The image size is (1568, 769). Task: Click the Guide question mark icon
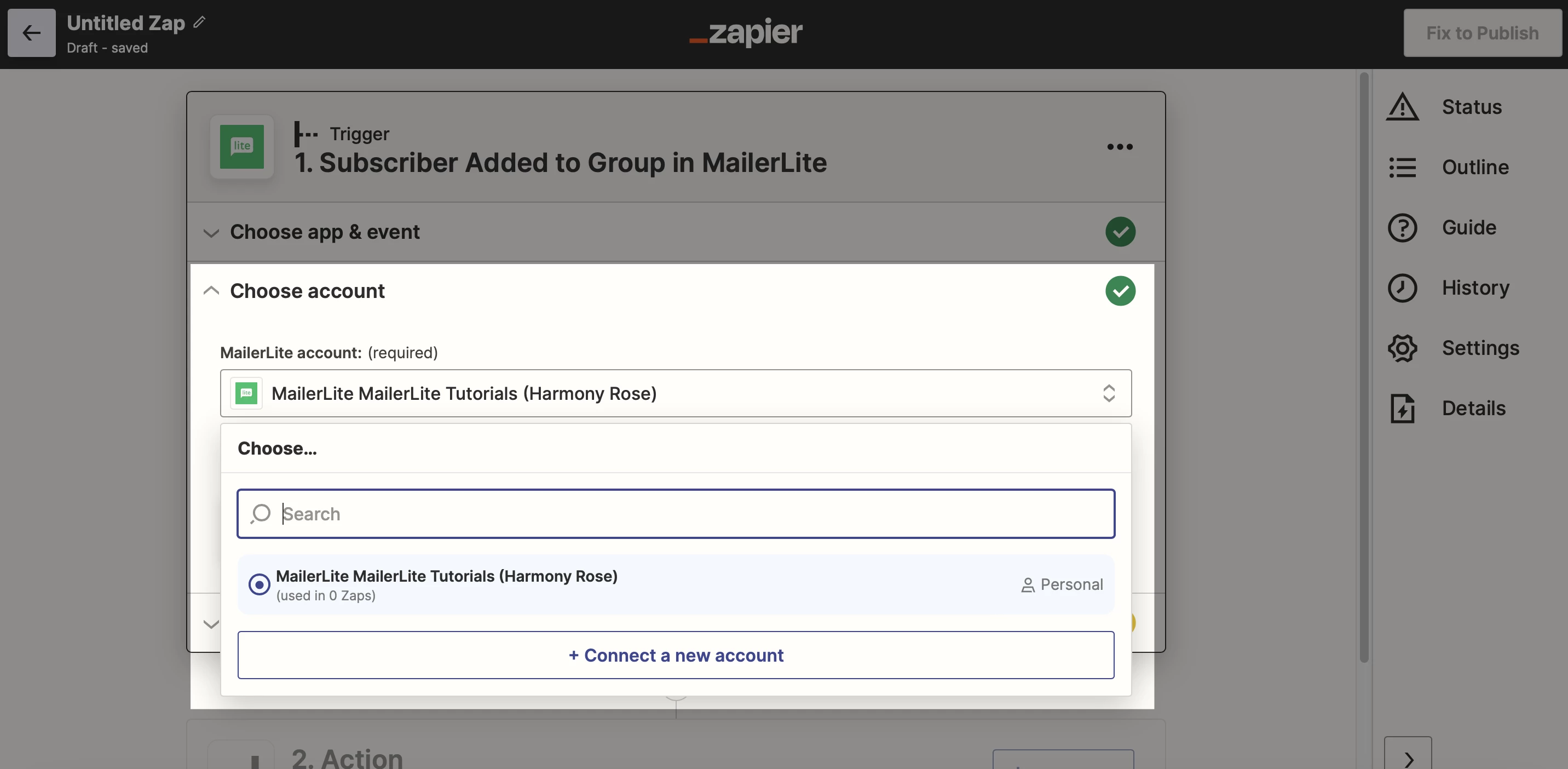1403,228
